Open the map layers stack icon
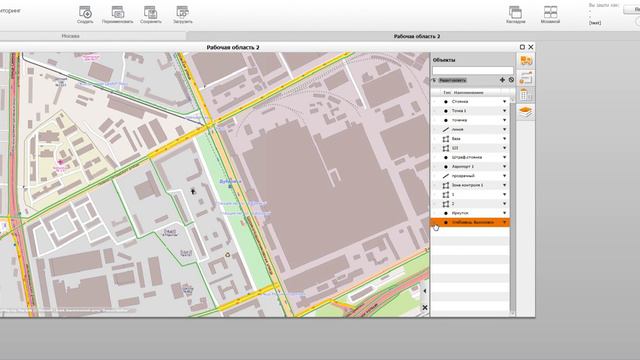 point(526,111)
